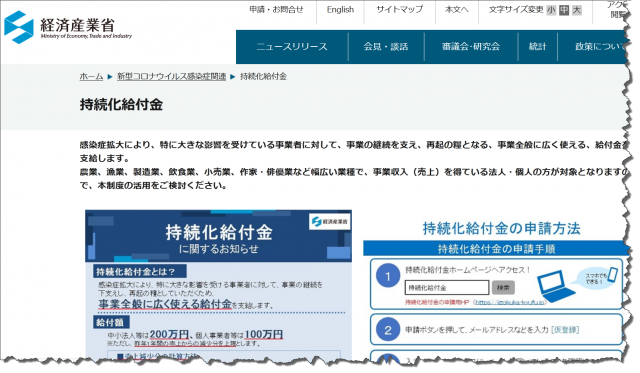The height and width of the screenshot is (373, 640).
Task: Open the サイトマップ page
Action: (x=399, y=9)
